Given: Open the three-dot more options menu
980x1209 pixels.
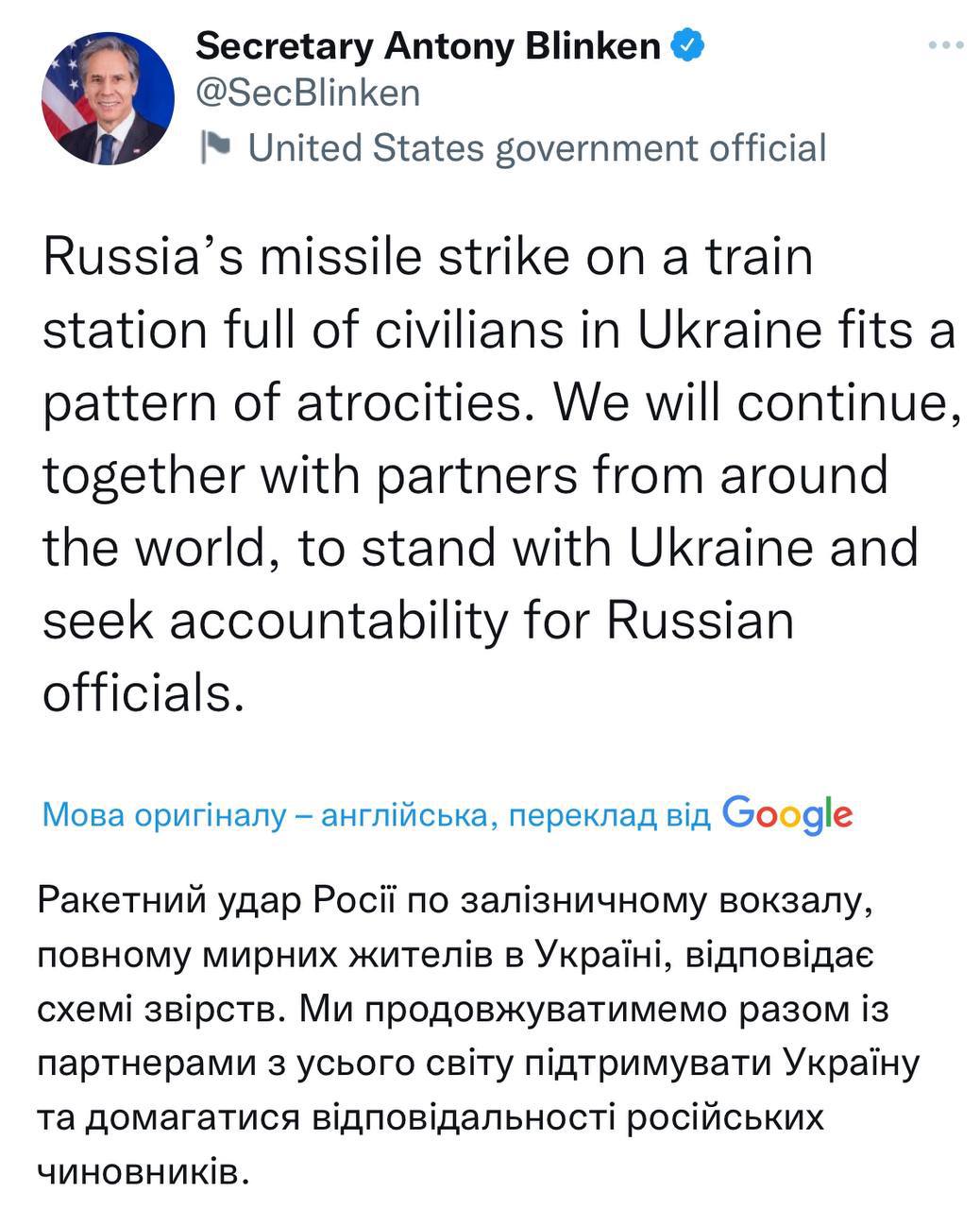Looking at the screenshot, I should pos(945,44).
